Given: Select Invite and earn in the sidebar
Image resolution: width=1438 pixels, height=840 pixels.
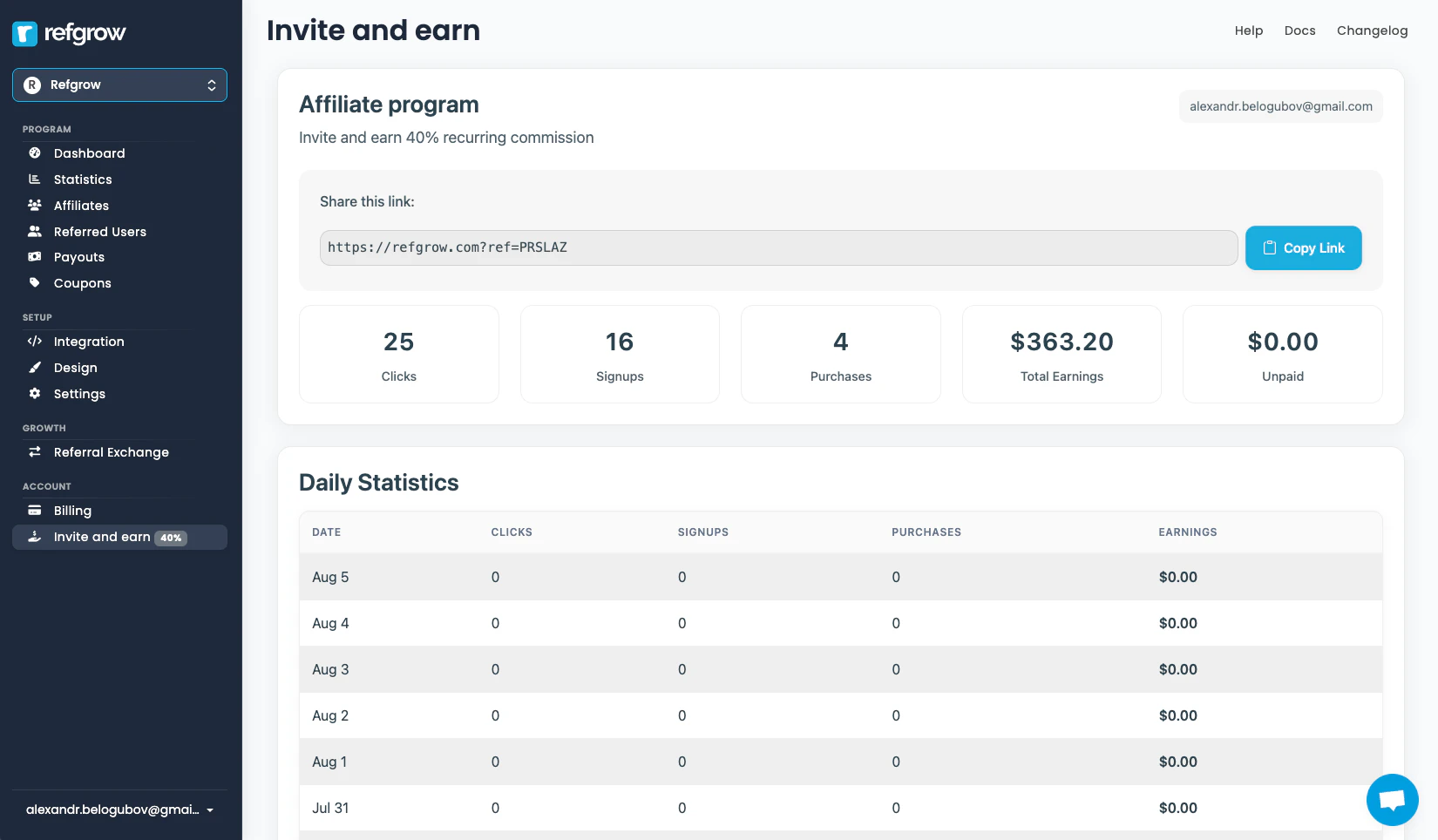Looking at the screenshot, I should pyautogui.click(x=105, y=537).
